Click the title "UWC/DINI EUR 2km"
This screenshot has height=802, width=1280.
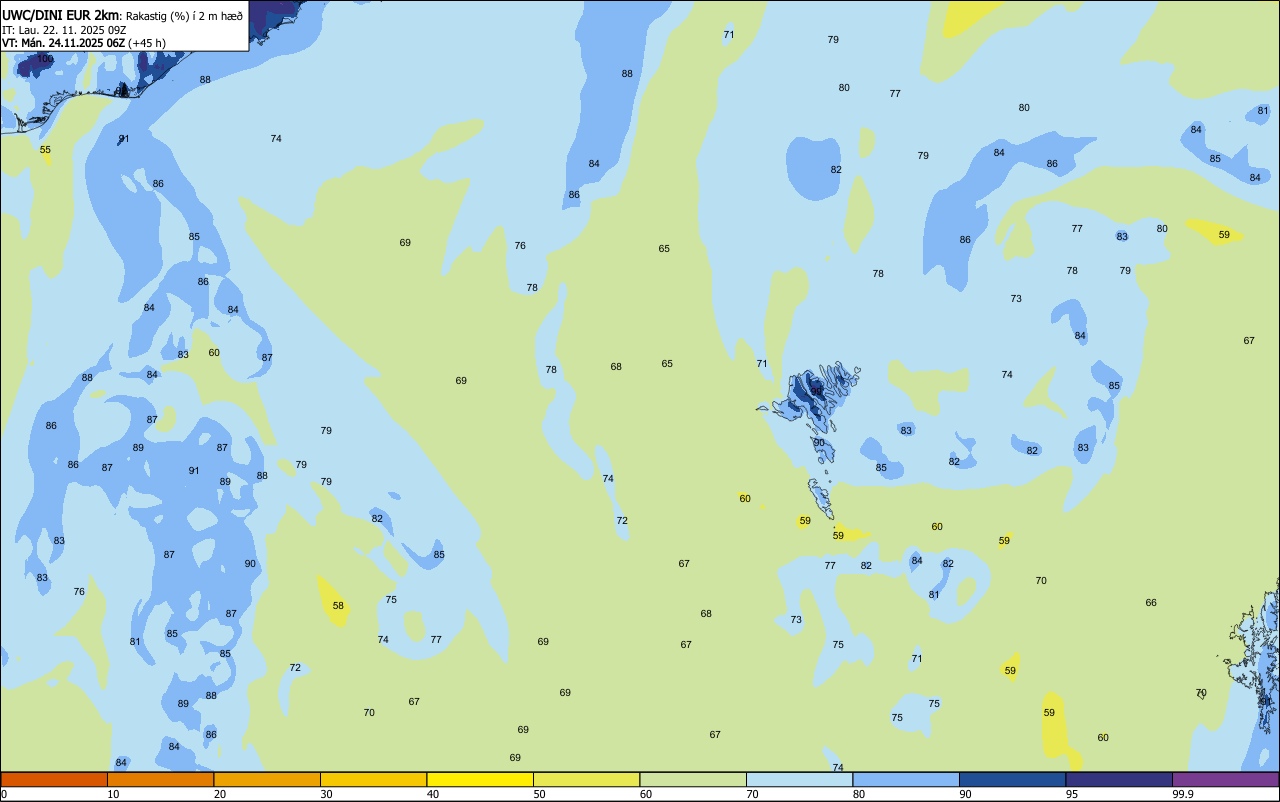tap(60, 15)
